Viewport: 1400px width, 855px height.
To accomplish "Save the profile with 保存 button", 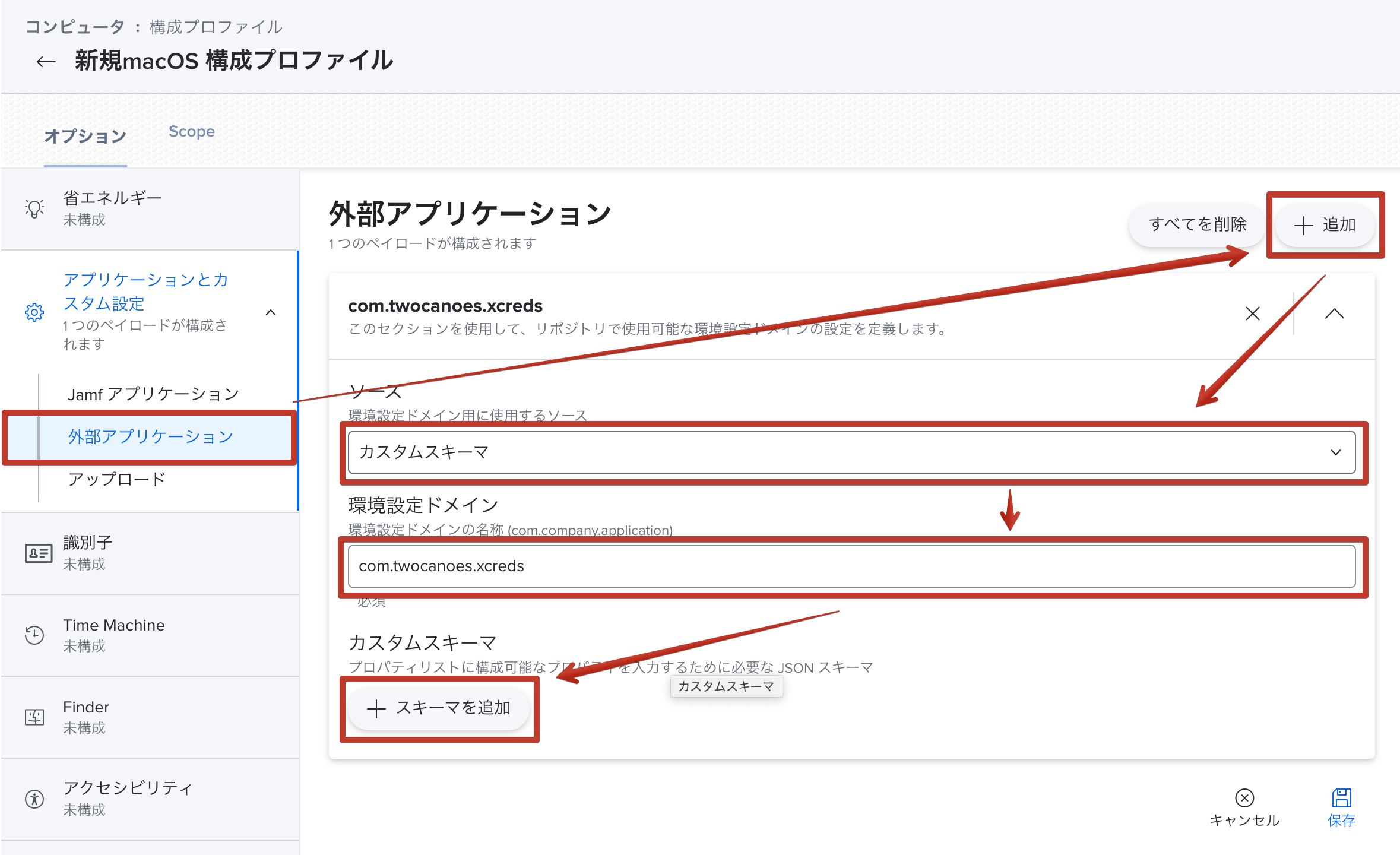I will tap(1341, 808).
